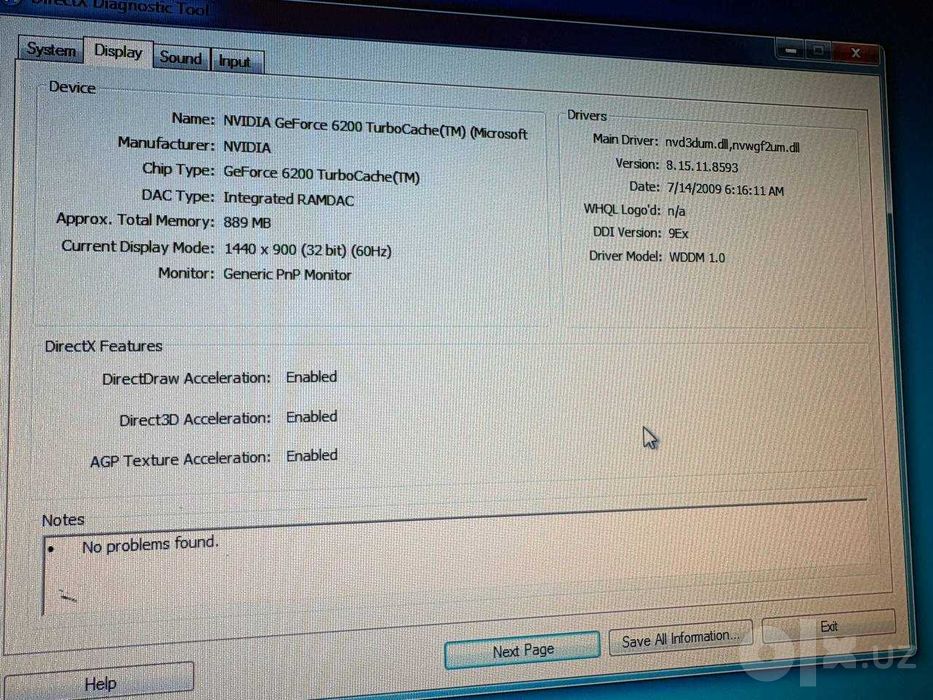Click the Manufacturer value NVIDIA
Screen dimensions: 933x700
pos(247,147)
